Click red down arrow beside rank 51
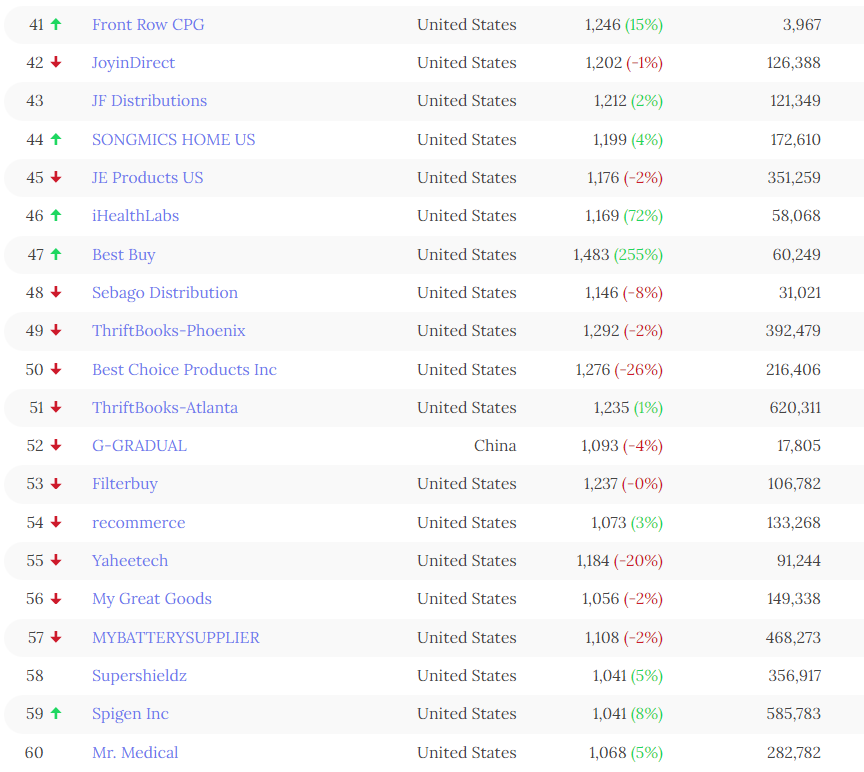 click(56, 407)
